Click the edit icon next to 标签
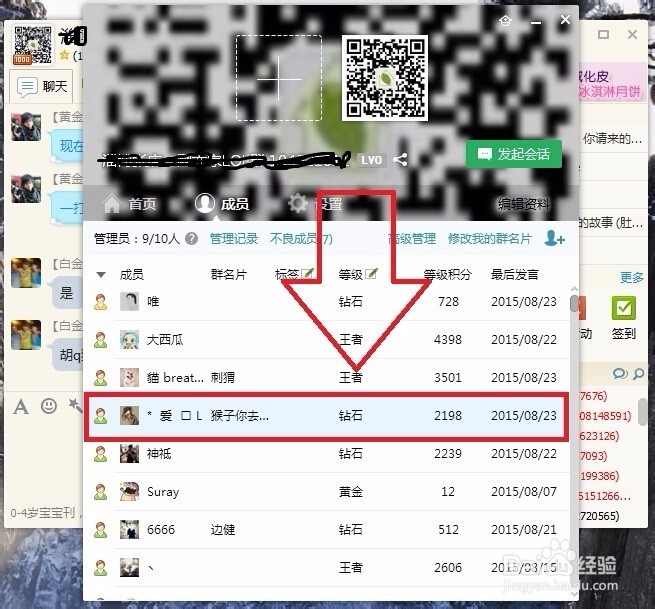 click(307, 274)
